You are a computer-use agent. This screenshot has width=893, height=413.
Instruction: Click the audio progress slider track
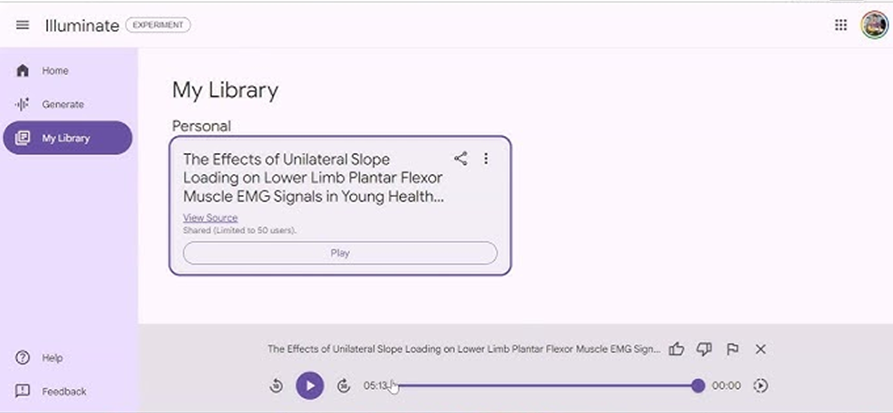[547, 386]
